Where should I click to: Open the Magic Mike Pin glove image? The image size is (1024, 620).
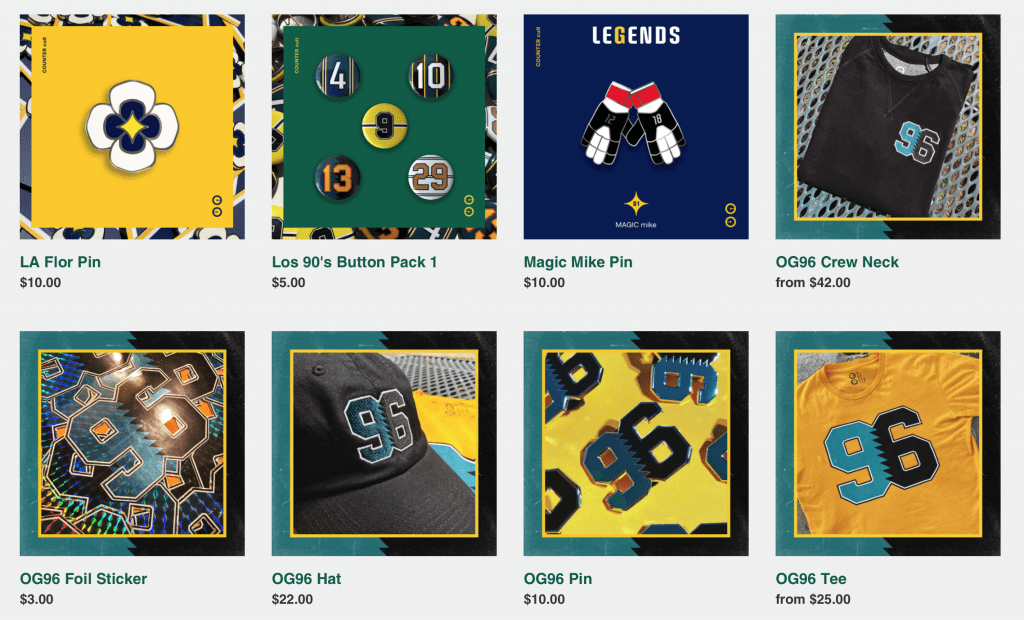tap(636, 127)
